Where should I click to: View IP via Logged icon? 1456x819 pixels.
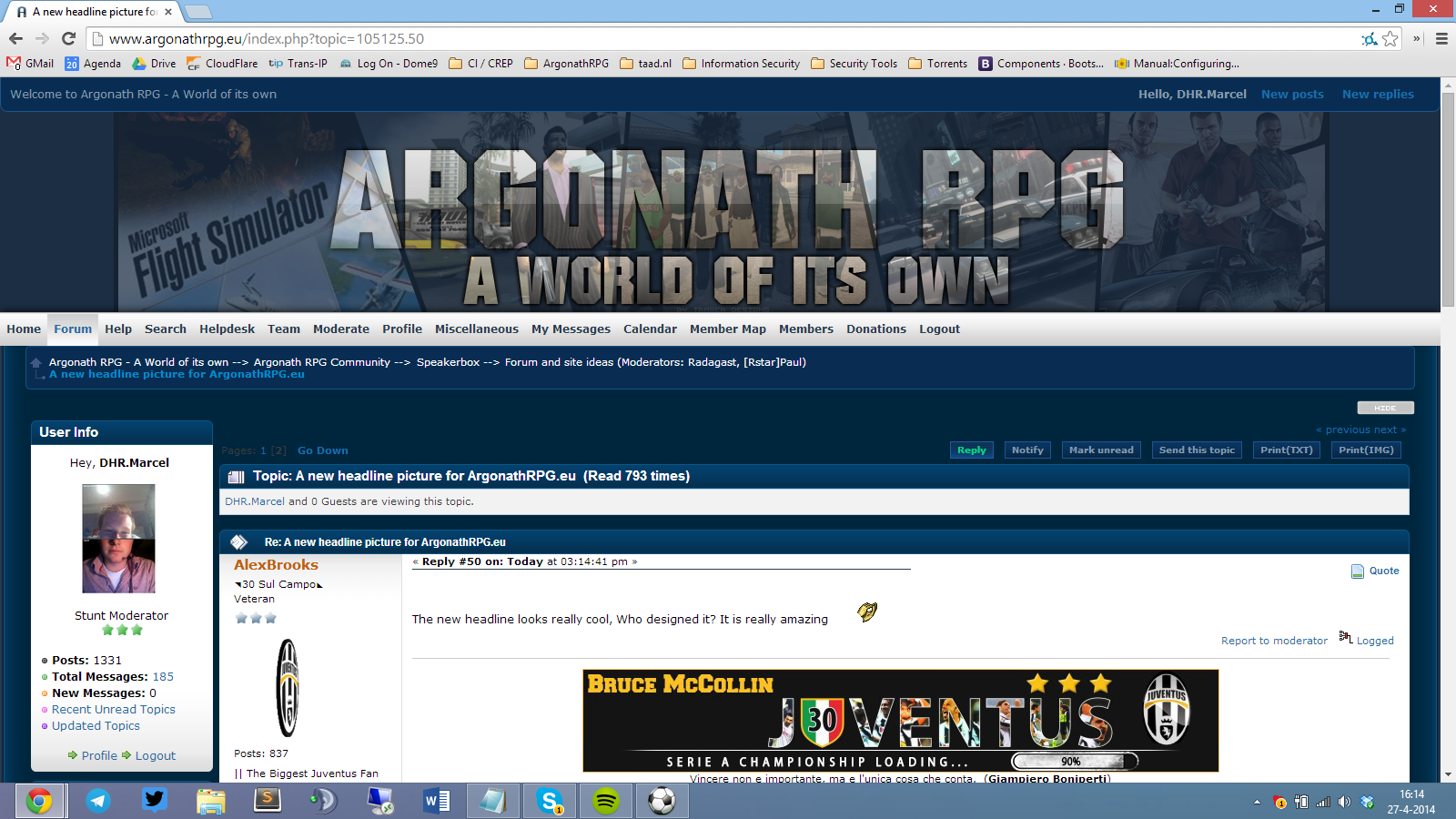click(x=1346, y=636)
